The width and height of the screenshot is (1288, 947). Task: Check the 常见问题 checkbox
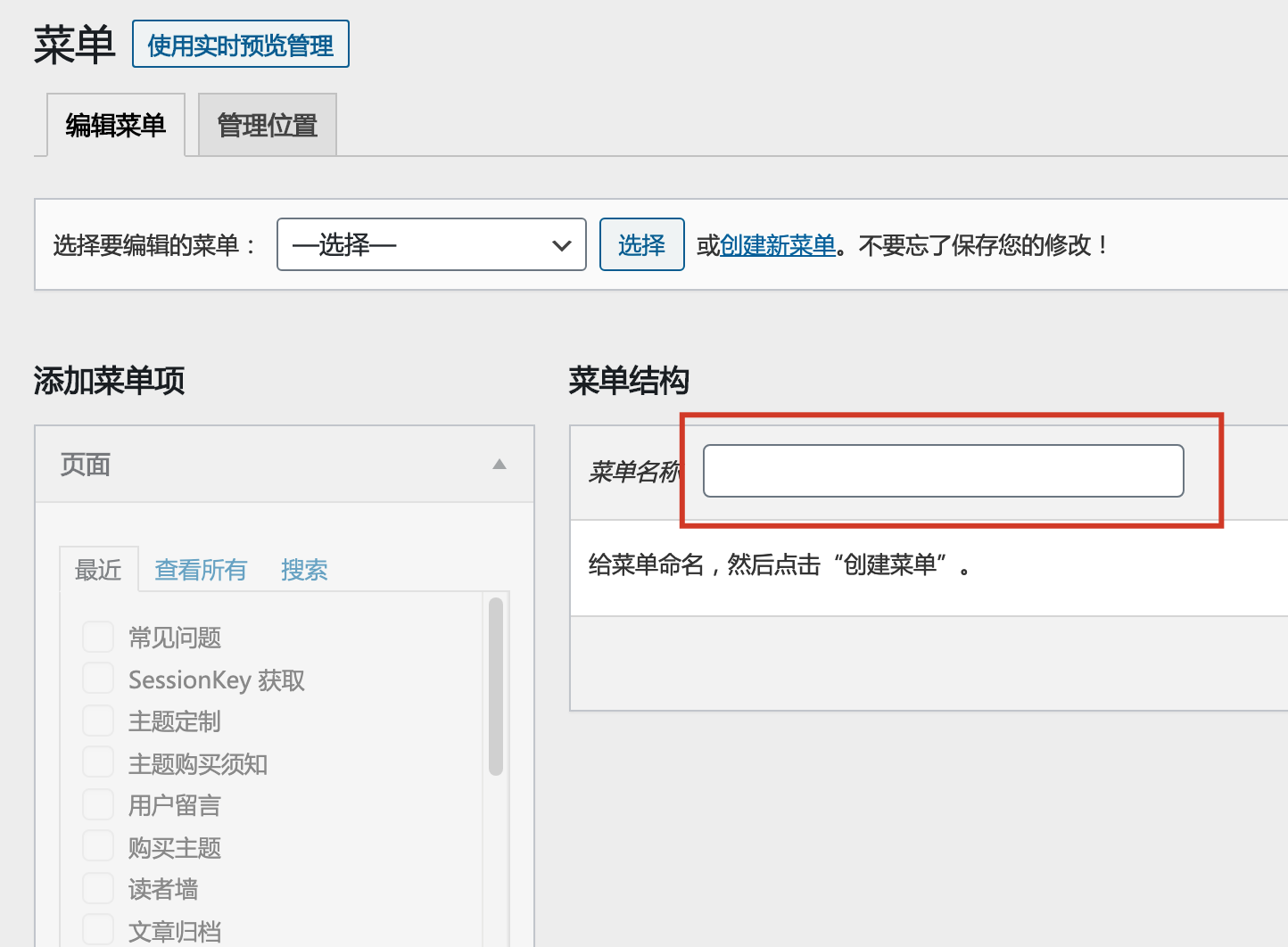tap(98, 638)
